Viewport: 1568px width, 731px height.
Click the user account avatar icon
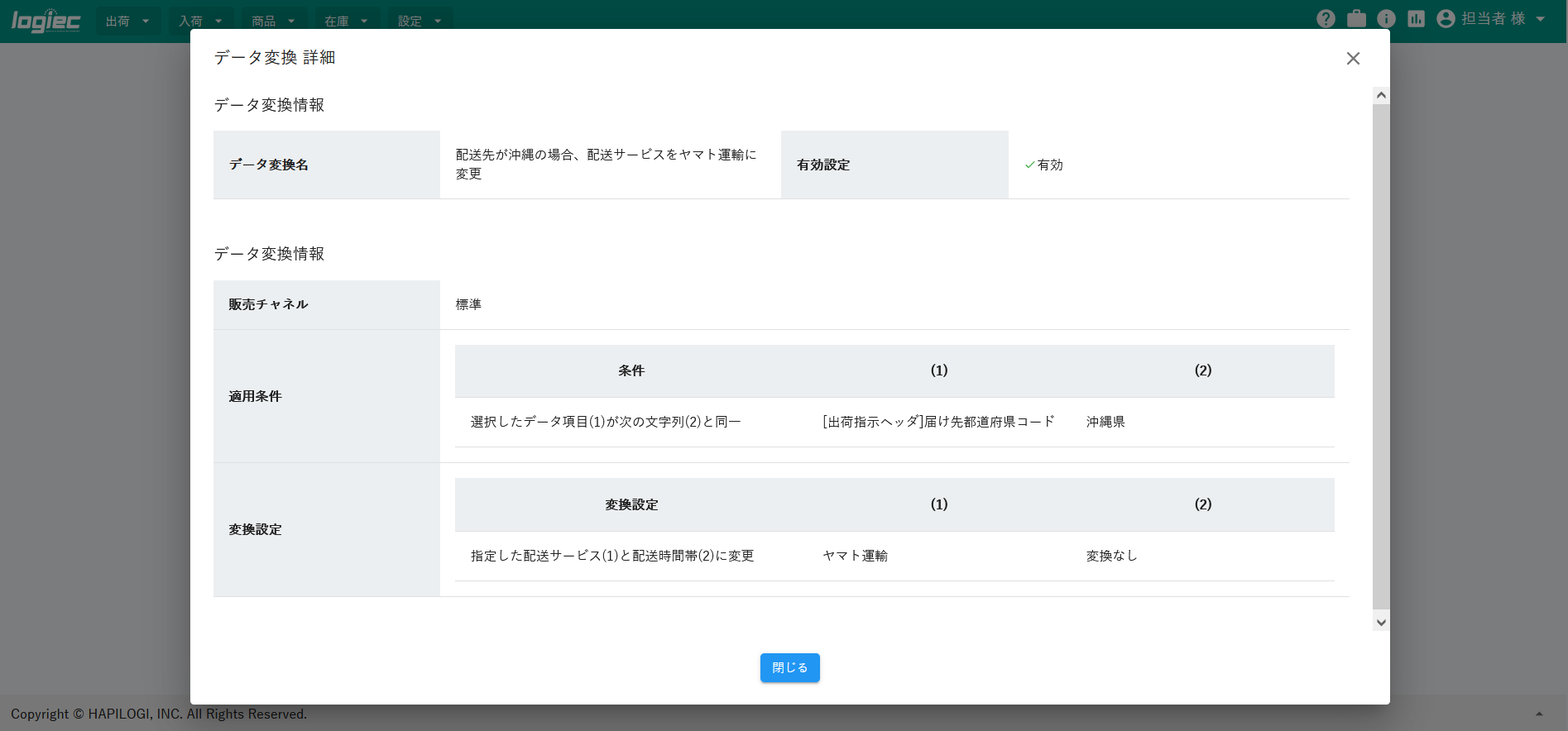[1446, 19]
